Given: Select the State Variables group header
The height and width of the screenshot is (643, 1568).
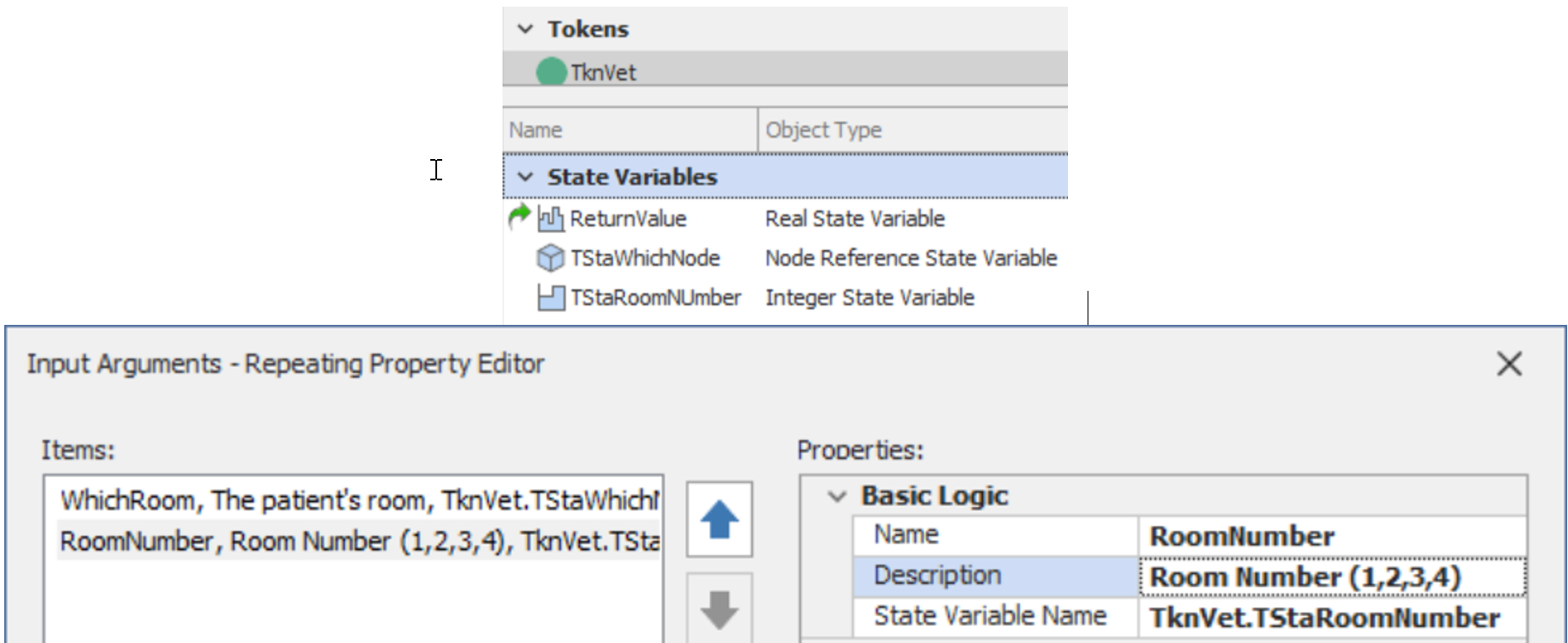Looking at the screenshot, I should (785, 176).
